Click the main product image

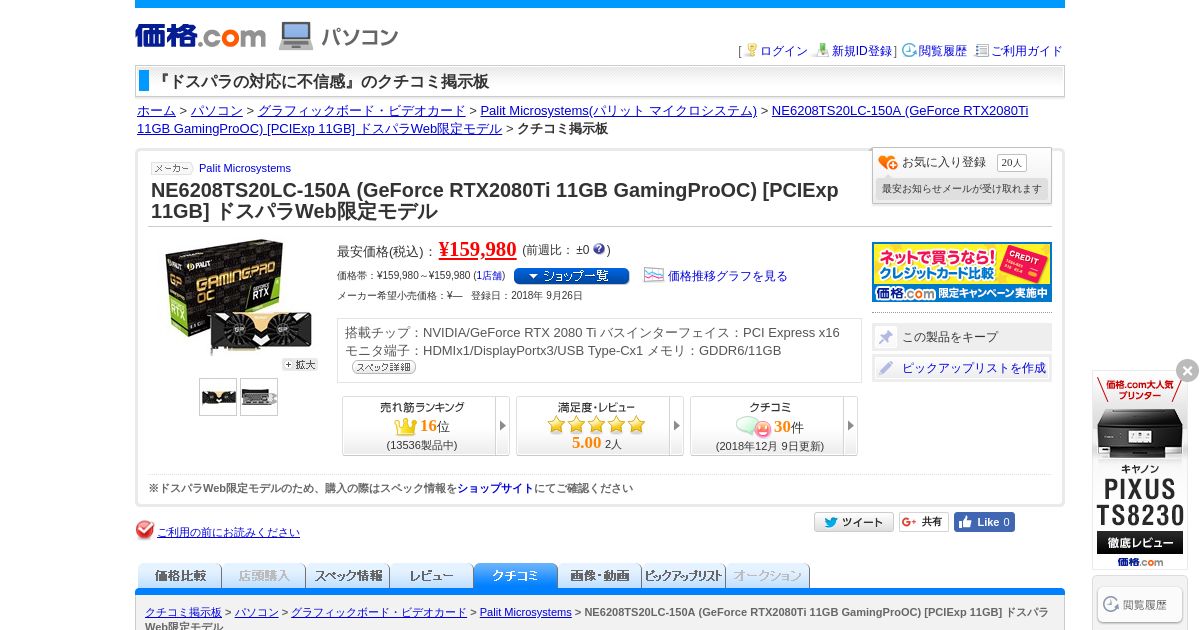click(238, 297)
